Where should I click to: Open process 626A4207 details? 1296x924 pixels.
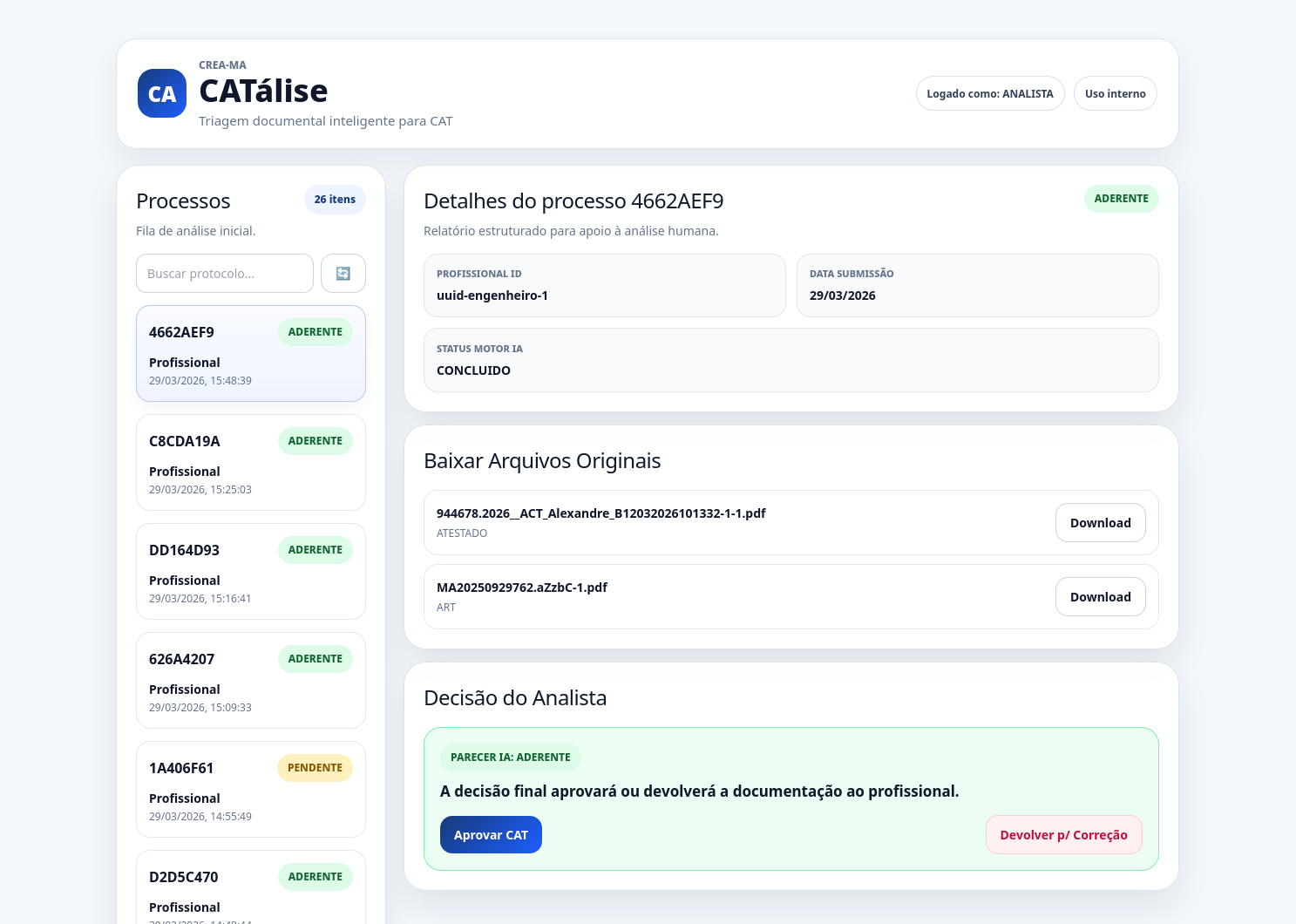250,680
